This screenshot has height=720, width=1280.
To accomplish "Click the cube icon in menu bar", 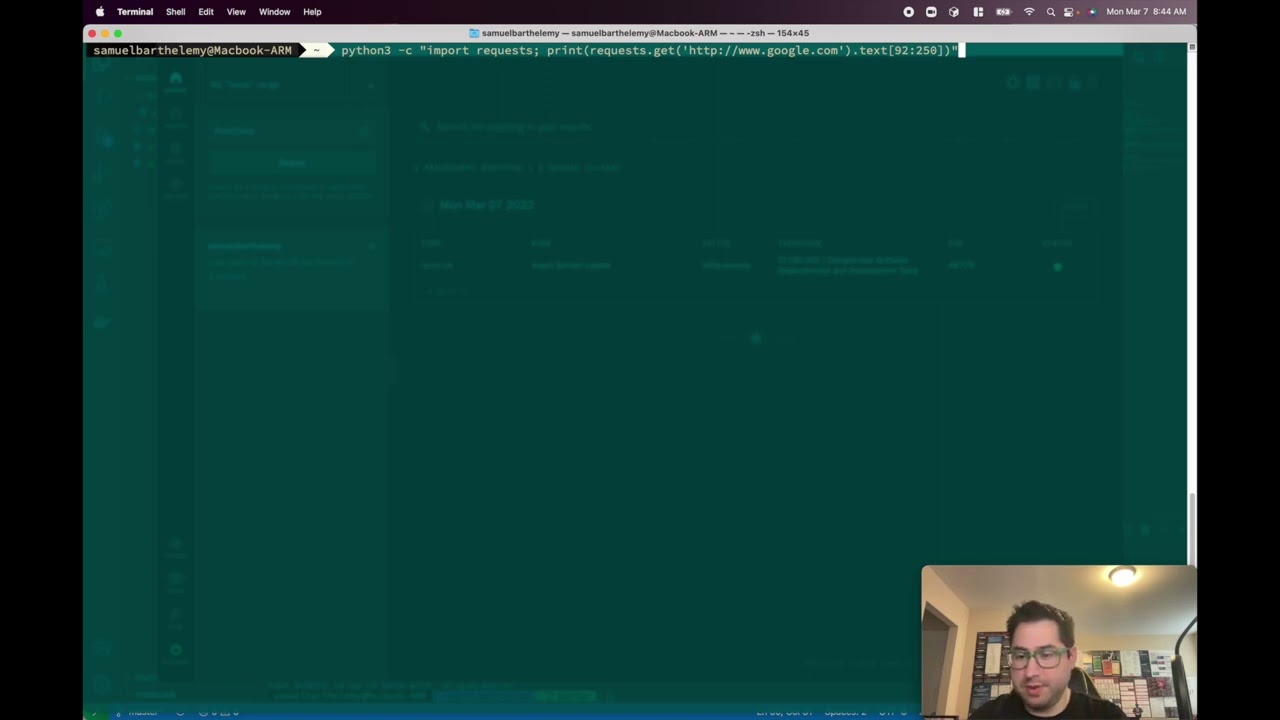I will tap(954, 12).
